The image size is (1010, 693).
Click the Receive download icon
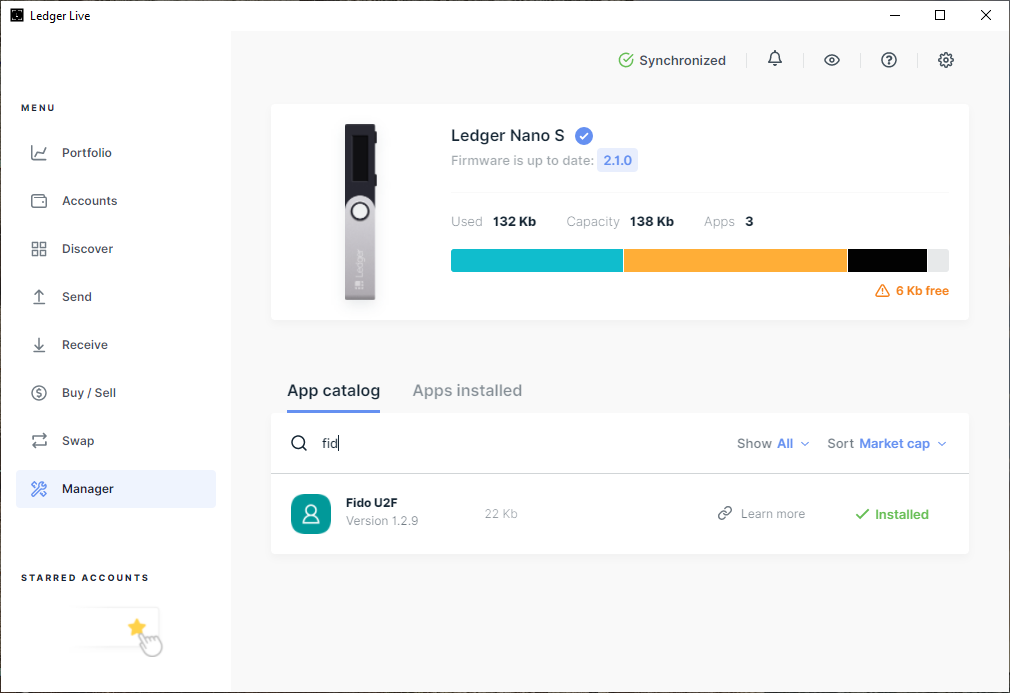click(x=39, y=345)
